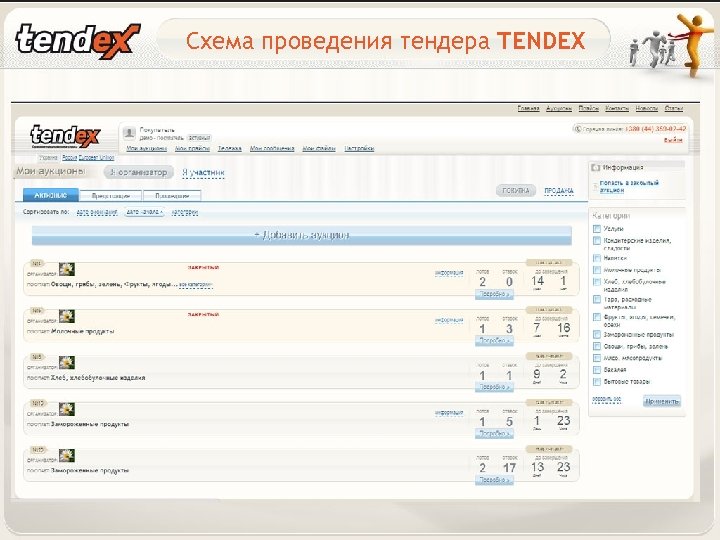
Task: Tick the Мясо, мясопродукты checkbox
Action: 597,358
